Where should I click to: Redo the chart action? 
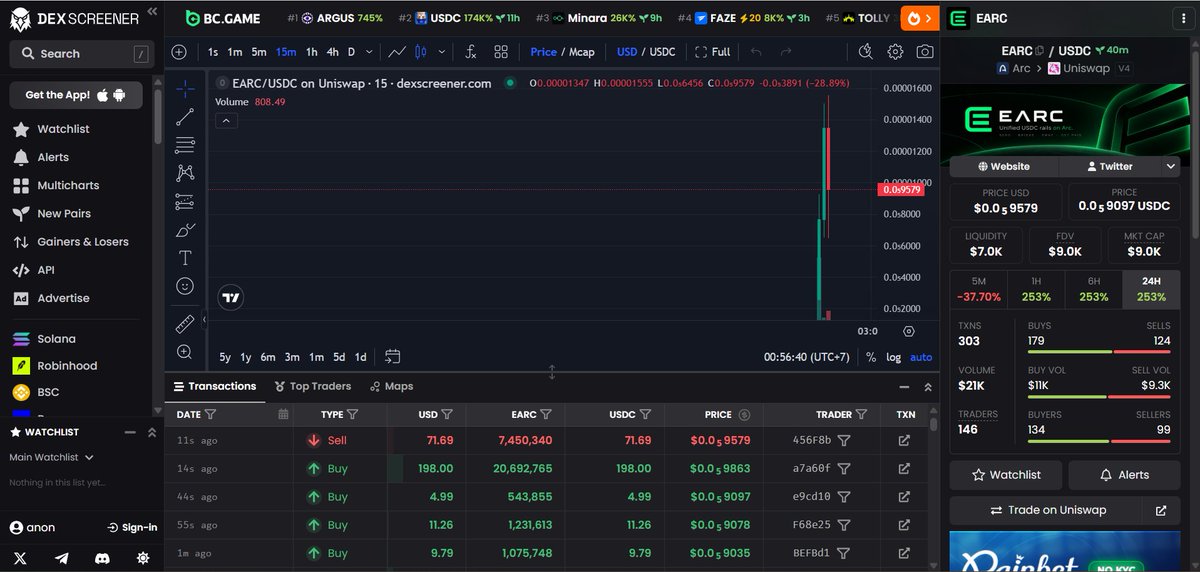786,52
